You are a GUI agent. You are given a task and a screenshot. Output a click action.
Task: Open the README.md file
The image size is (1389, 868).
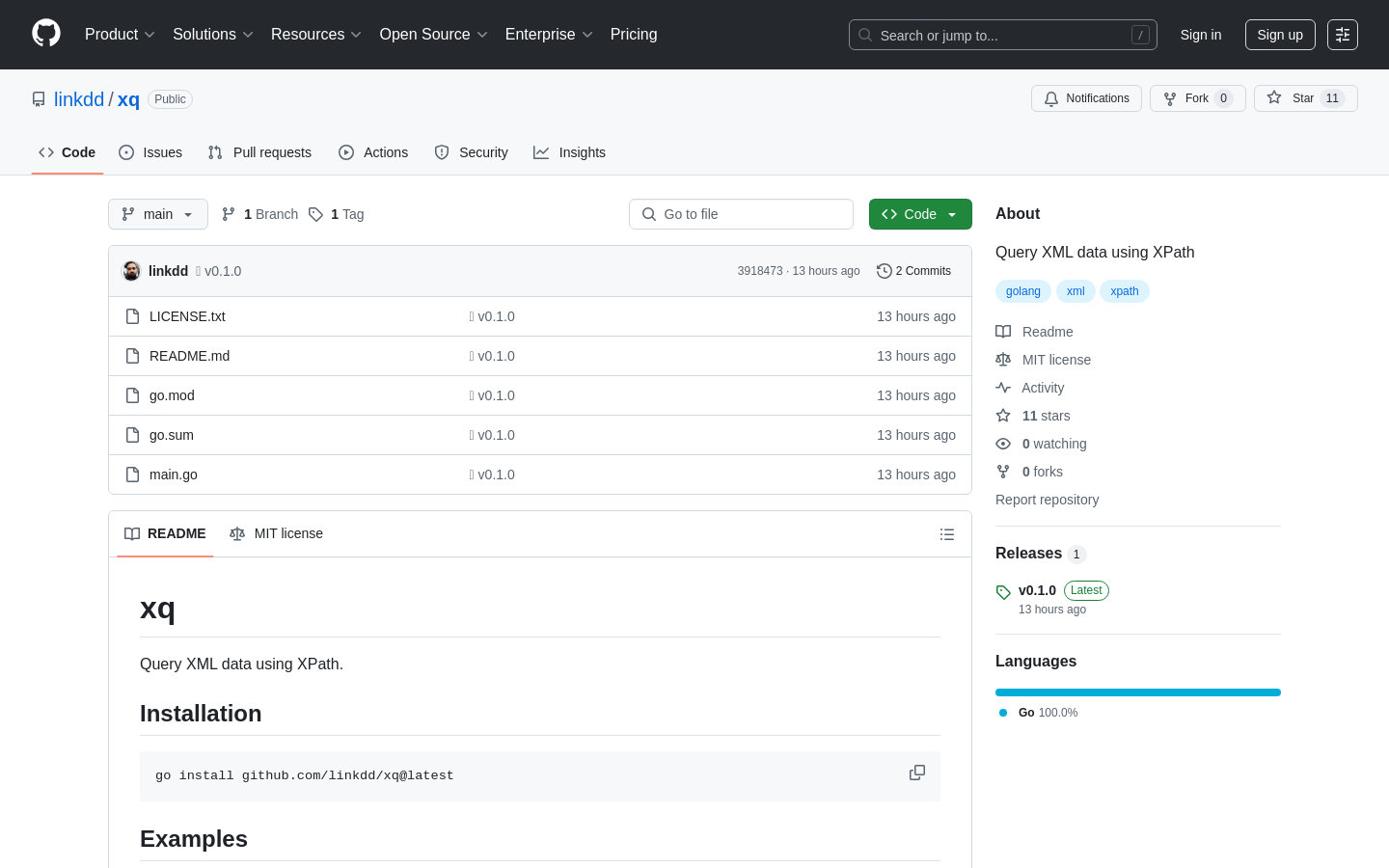coord(190,356)
